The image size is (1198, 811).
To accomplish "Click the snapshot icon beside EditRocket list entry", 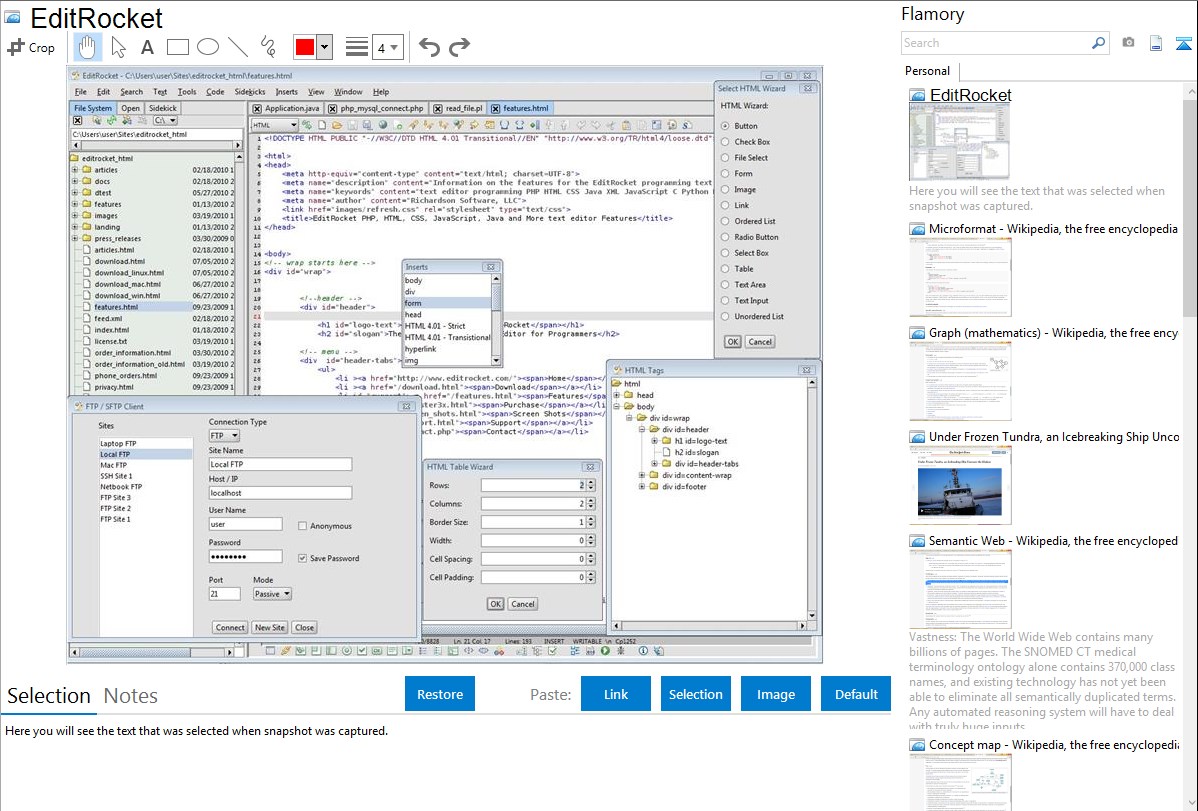I will click(917, 96).
